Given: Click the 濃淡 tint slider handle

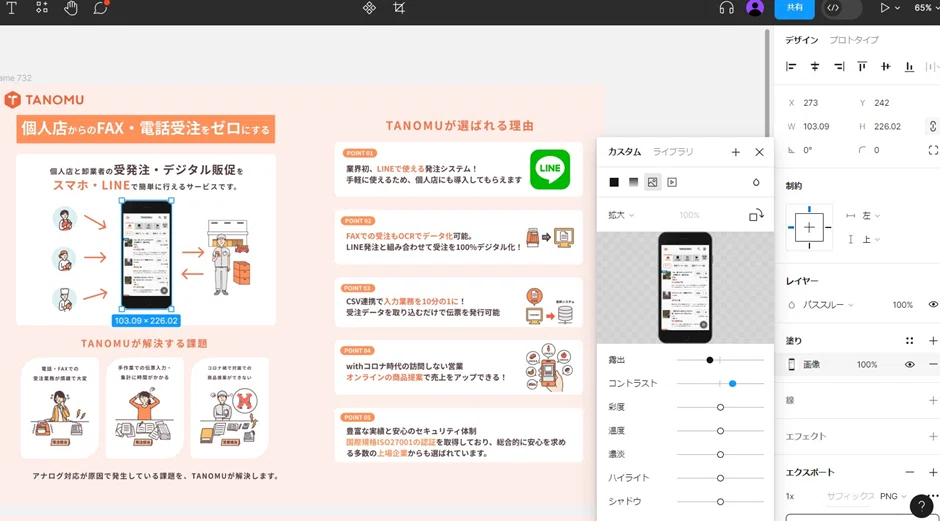Looking at the screenshot, I should [721, 454].
